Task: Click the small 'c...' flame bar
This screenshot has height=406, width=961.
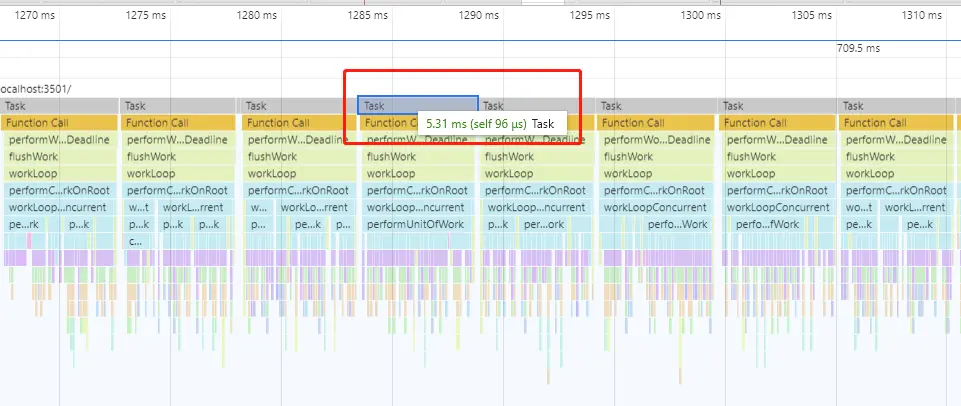Action: 135,242
